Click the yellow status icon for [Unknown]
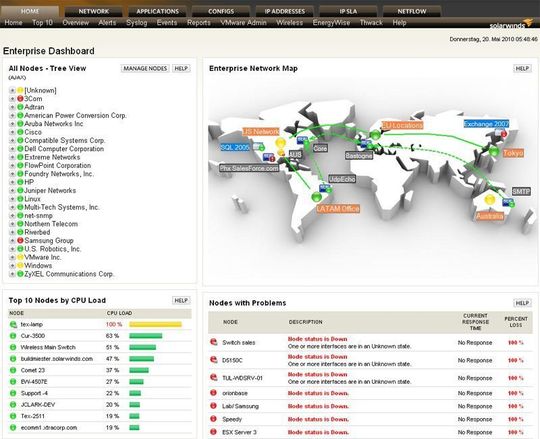This screenshot has height=439, width=540. (x=20, y=90)
